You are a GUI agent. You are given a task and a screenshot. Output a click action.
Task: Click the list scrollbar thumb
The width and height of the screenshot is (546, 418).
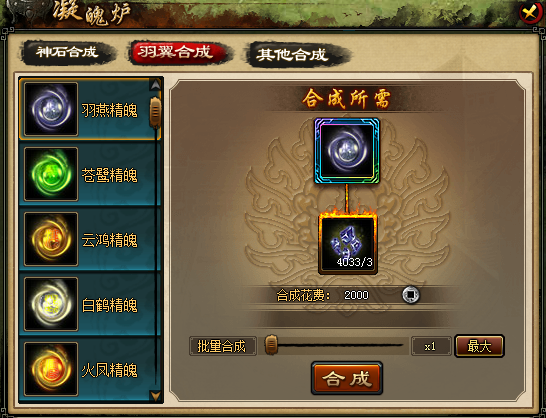(x=155, y=112)
